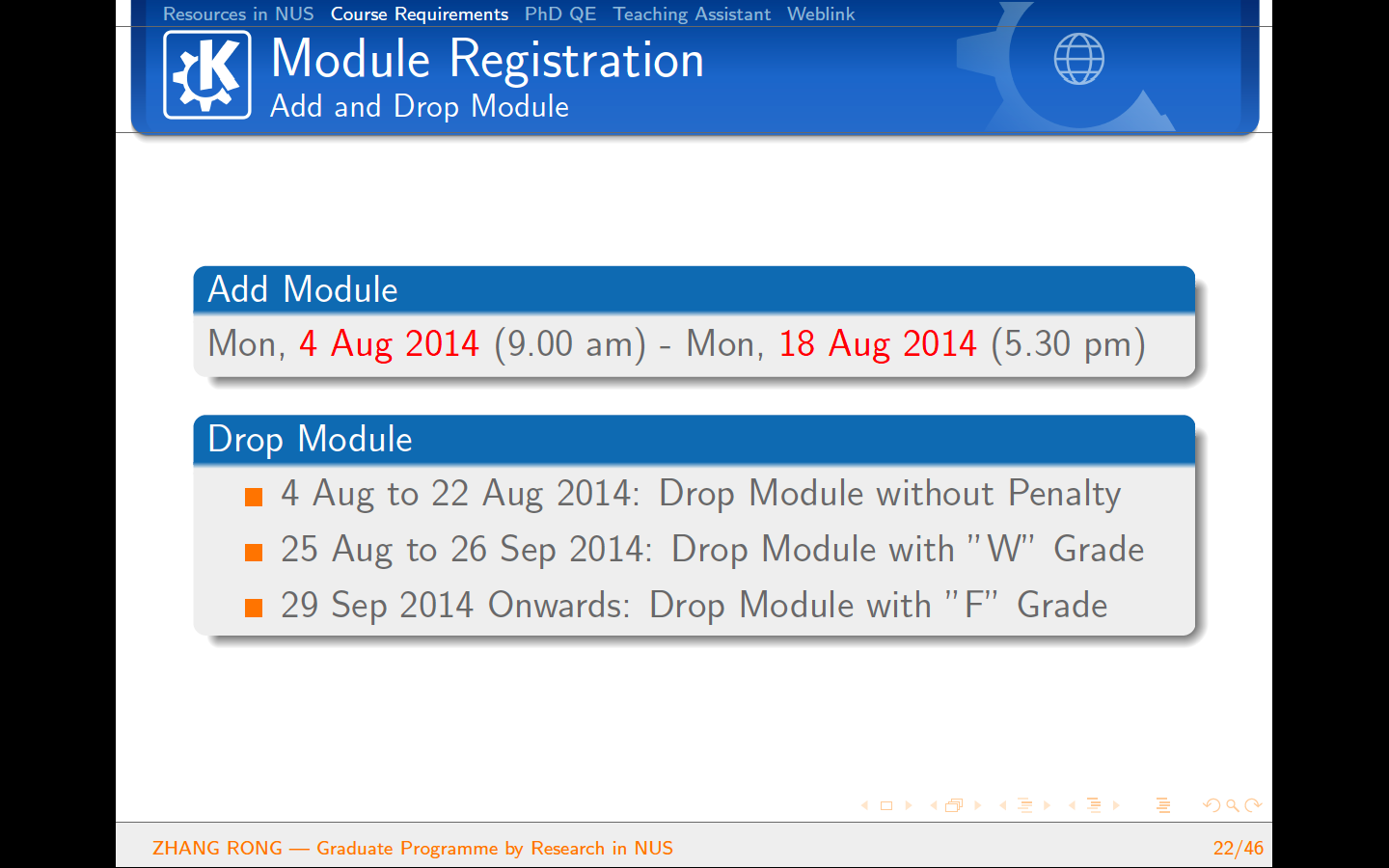Jump to next subsection arrow
1389x868 pixels.
pyautogui.click(x=1047, y=805)
